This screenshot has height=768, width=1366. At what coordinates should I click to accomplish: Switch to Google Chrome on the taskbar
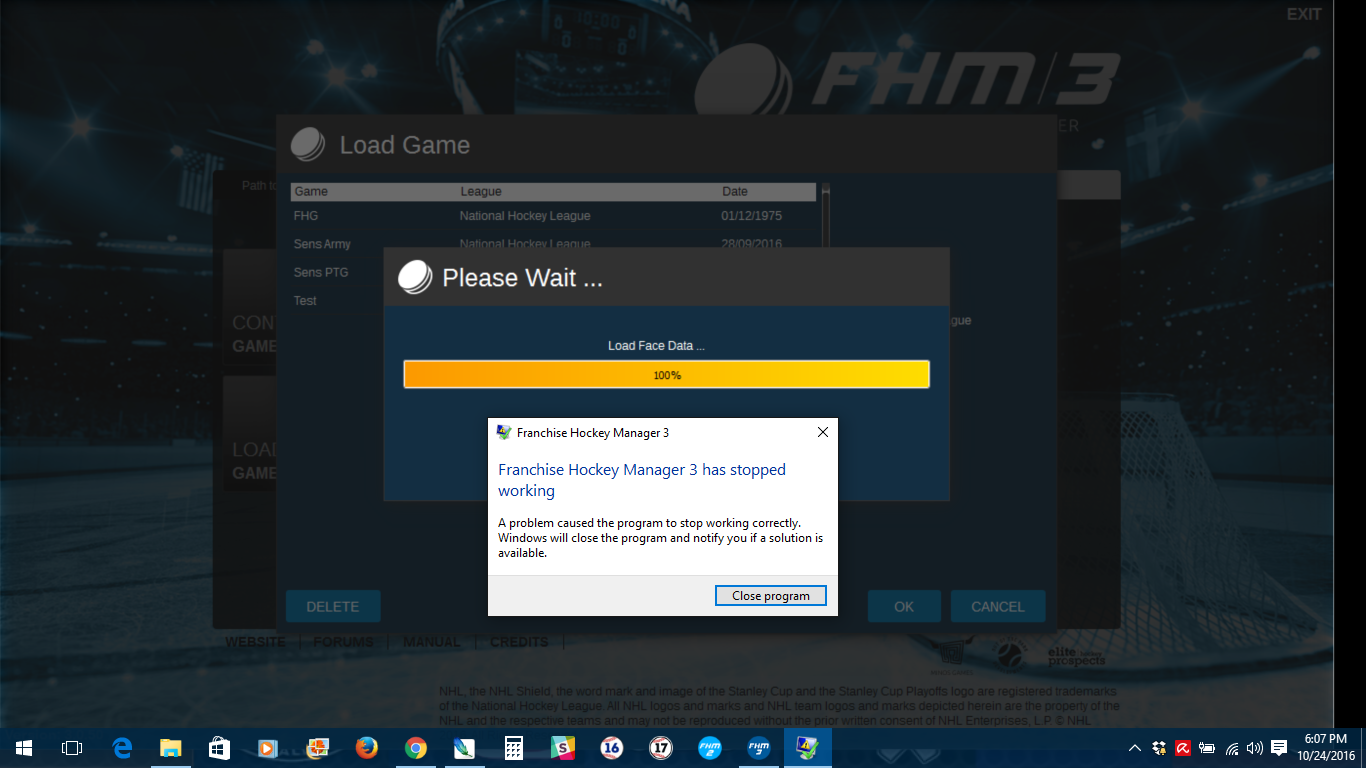point(416,748)
